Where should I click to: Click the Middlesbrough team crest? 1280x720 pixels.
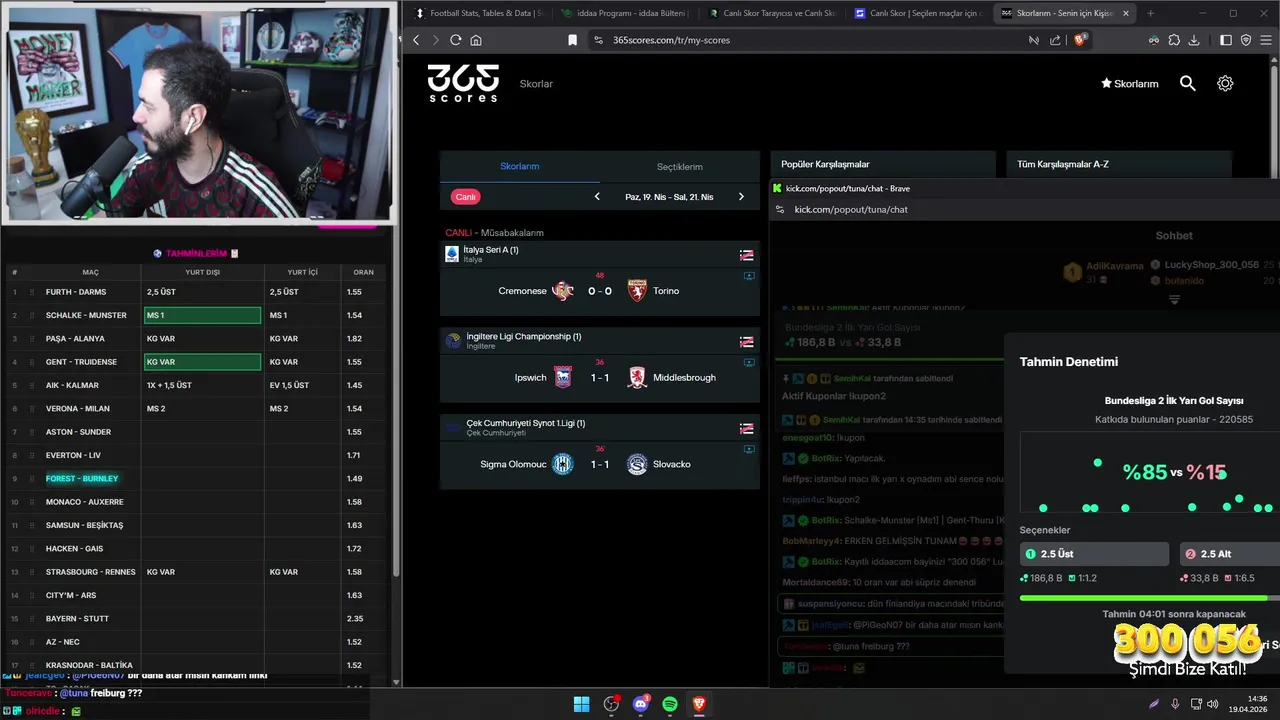tap(637, 377)
